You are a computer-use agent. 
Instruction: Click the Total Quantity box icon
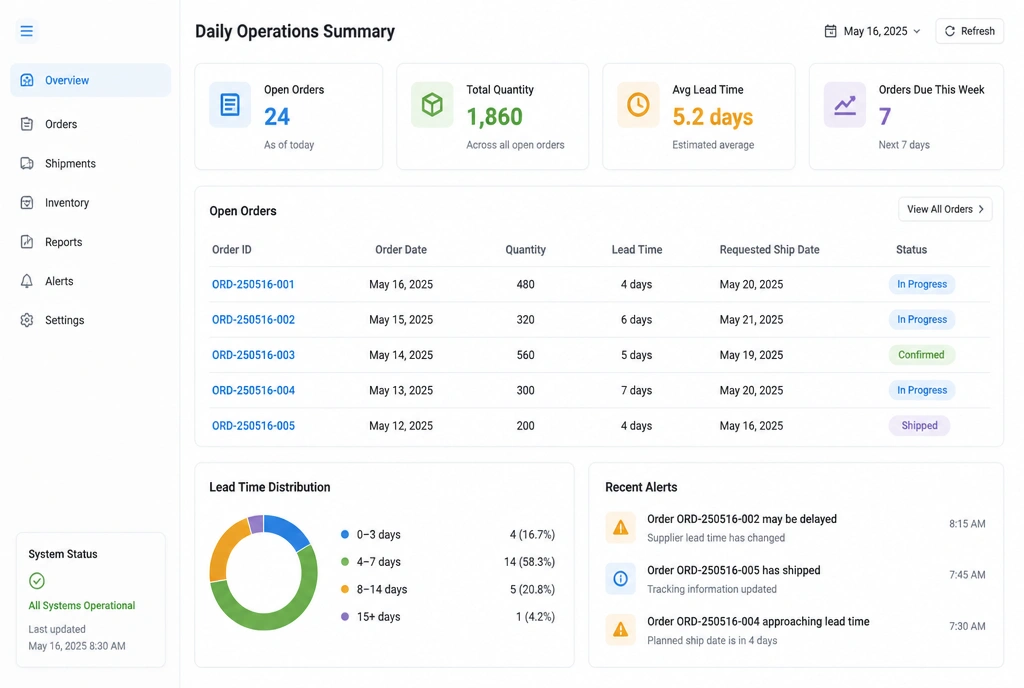click(432, 104)
